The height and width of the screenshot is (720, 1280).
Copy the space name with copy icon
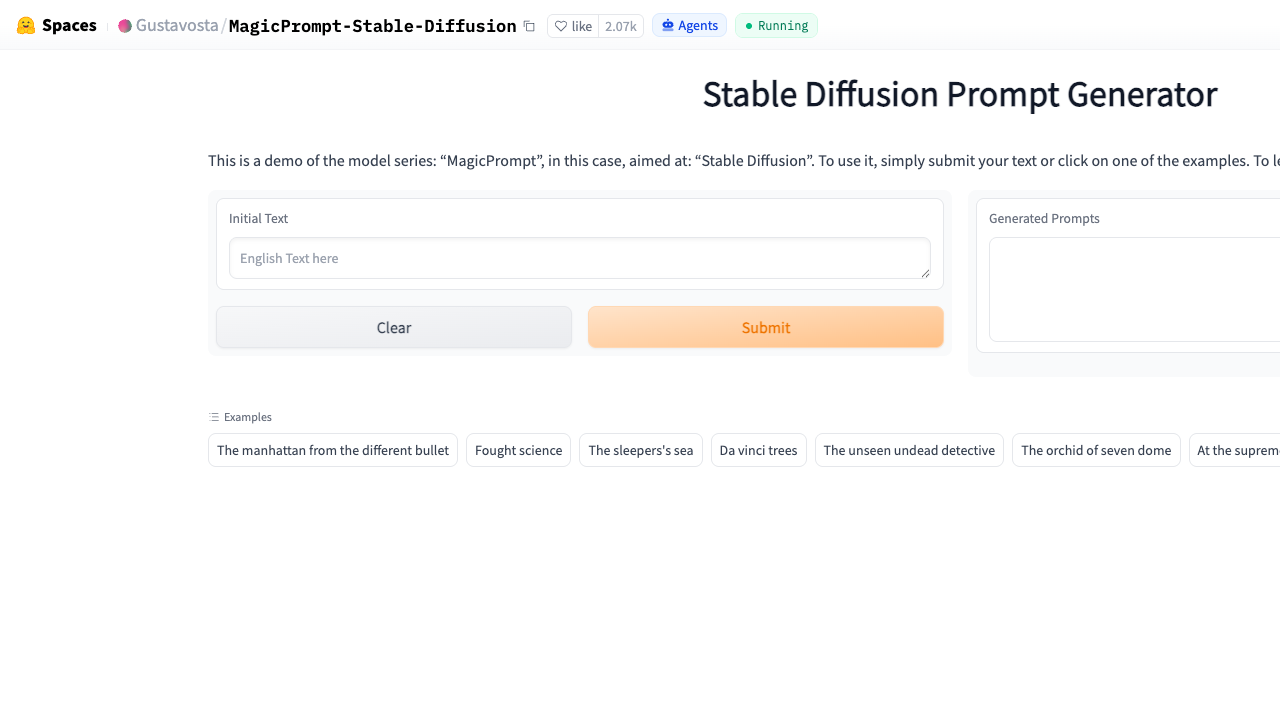530,26
